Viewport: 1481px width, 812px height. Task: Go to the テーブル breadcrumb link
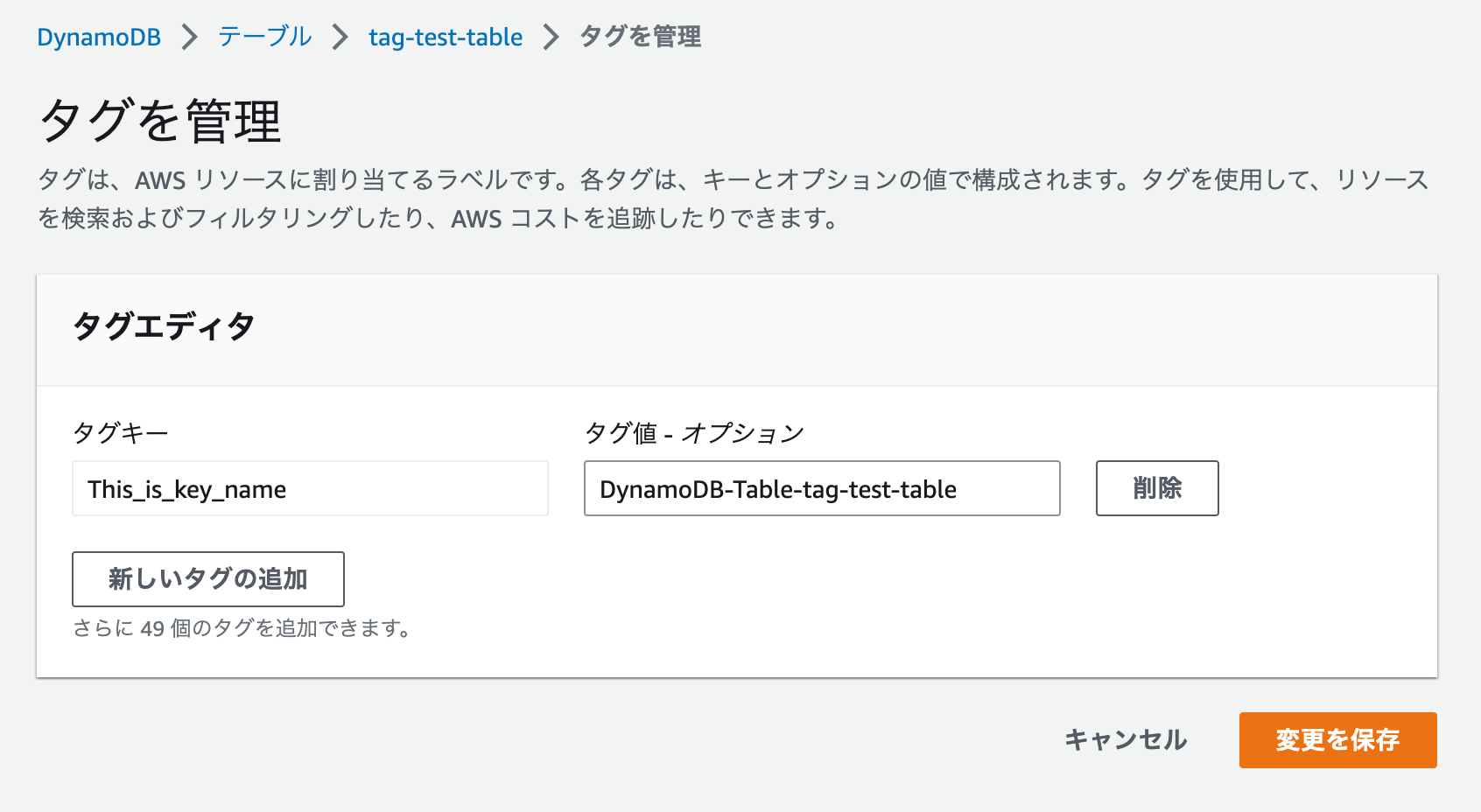(x=264, y=37)
